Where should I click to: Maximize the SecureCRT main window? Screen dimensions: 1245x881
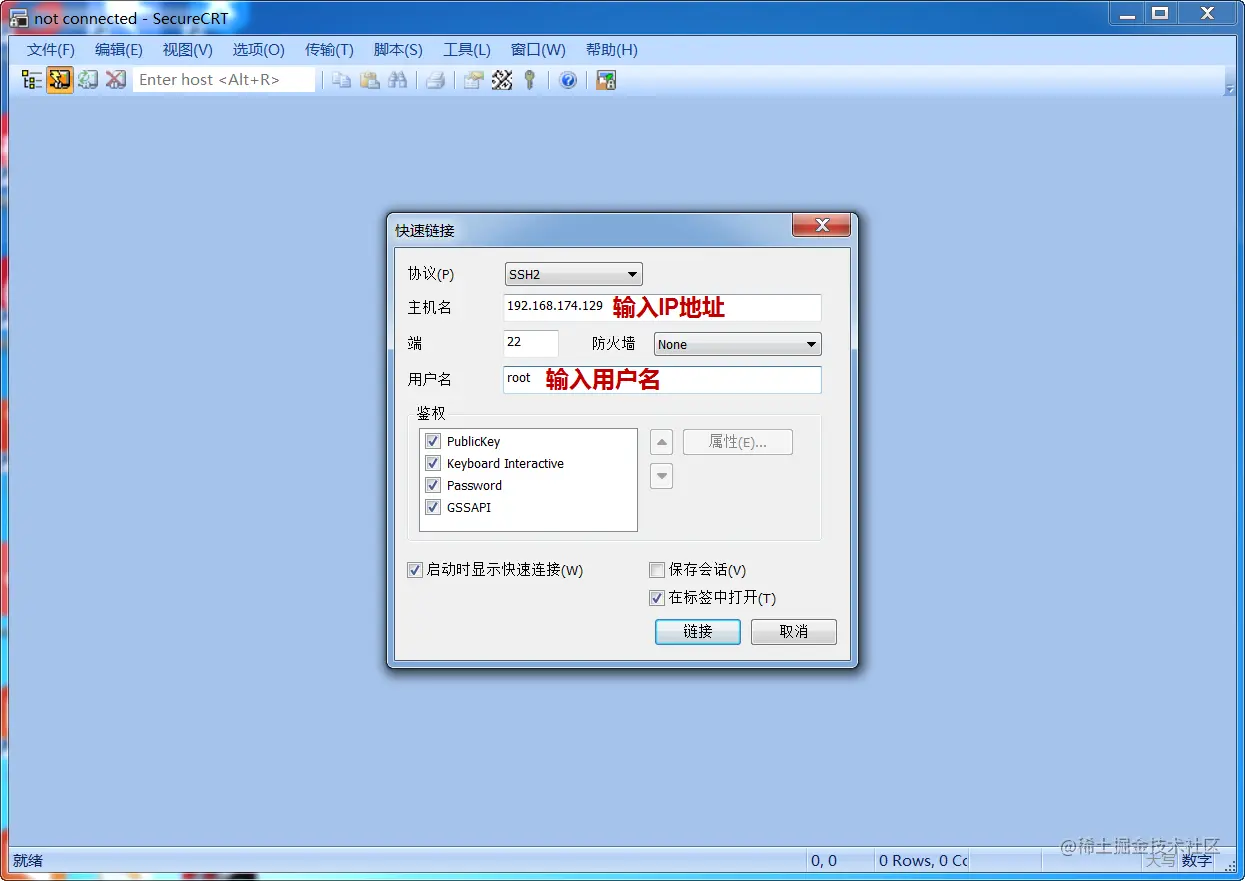[x=1160, y=13]
